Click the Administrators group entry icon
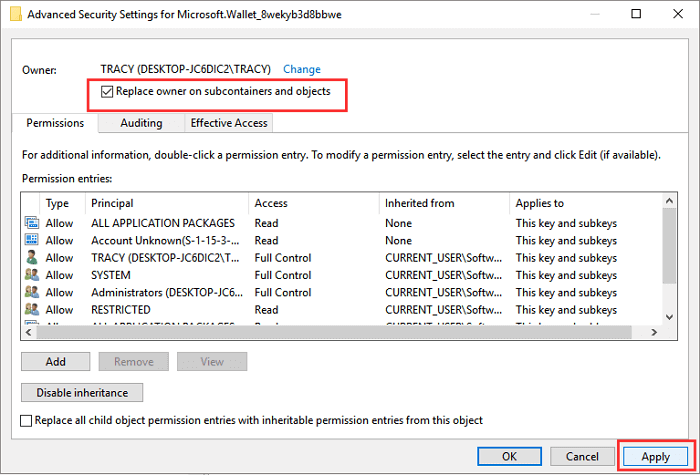Screen dimensions: 700x475 click(x=30, y=293)
